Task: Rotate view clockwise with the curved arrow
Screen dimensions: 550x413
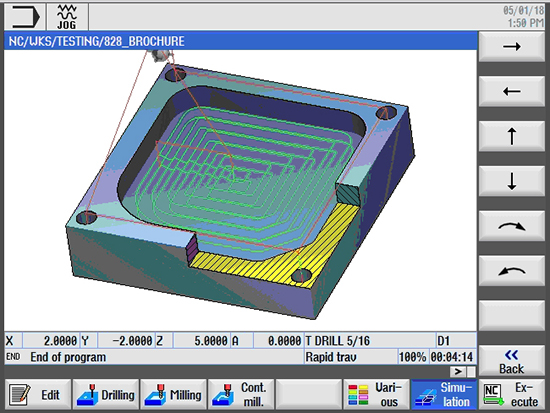Action: (511, 226)
